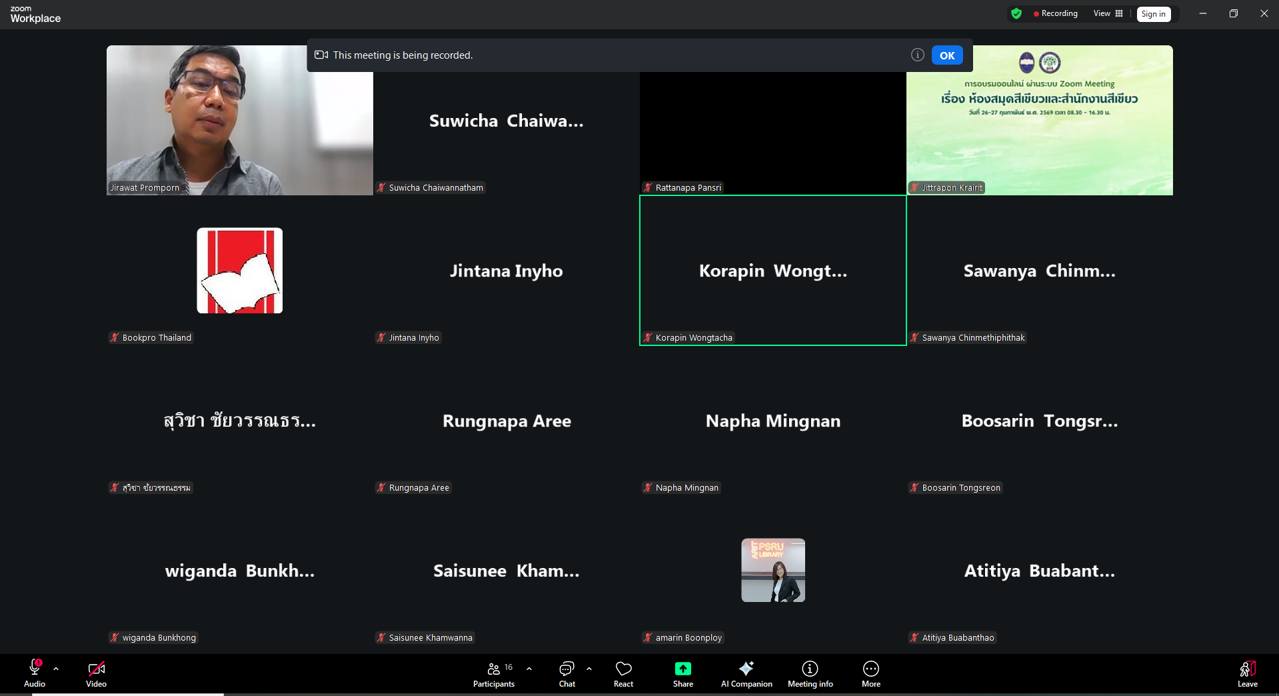Expand the arrow next to Chat
The image size is (1279, 696).
tap(589, 669)
